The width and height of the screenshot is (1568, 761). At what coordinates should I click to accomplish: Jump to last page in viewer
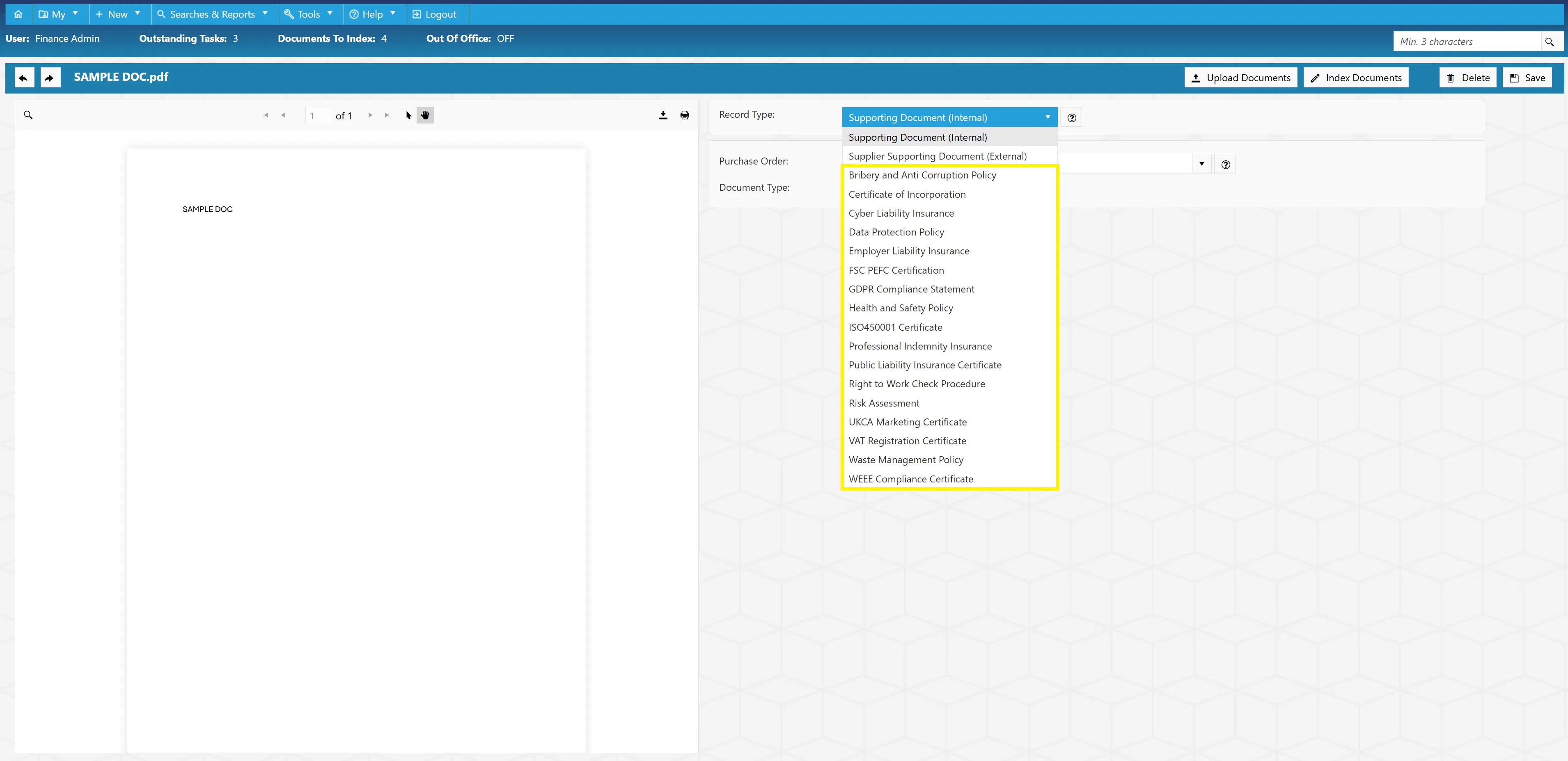[387, 115]
